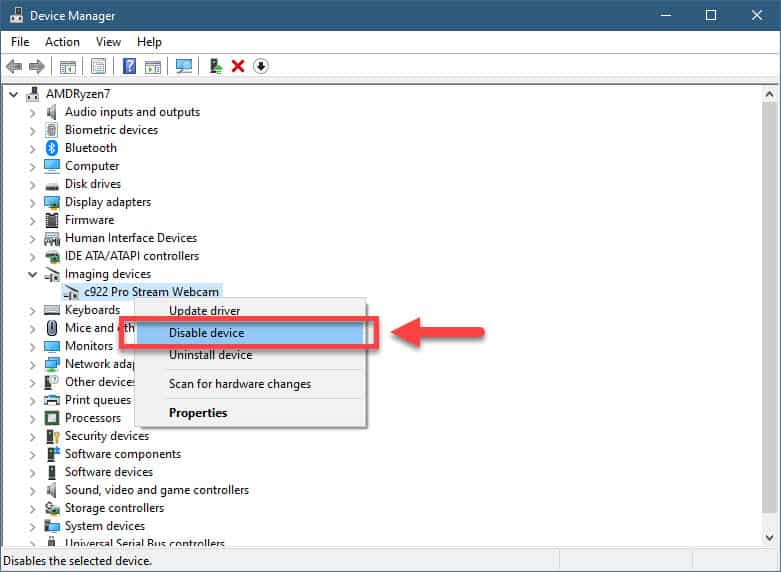Click the Audio inputs and outputs speaker icon
Screen dimensions: 781x572
pos(52,112)
